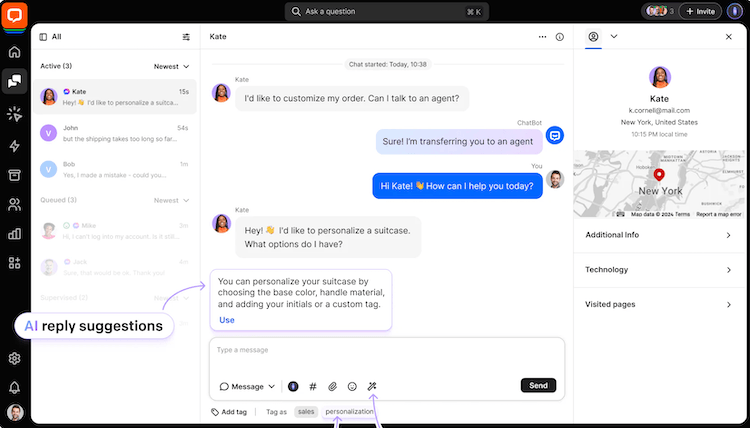This screenshot has height=428, width=750.
Task: Click the agent profile avatar in sidebar
Action: click(x=15, y=412)
